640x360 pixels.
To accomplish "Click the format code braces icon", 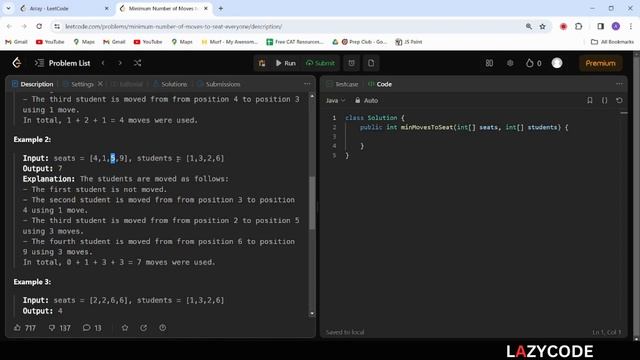I will point(604,100).
